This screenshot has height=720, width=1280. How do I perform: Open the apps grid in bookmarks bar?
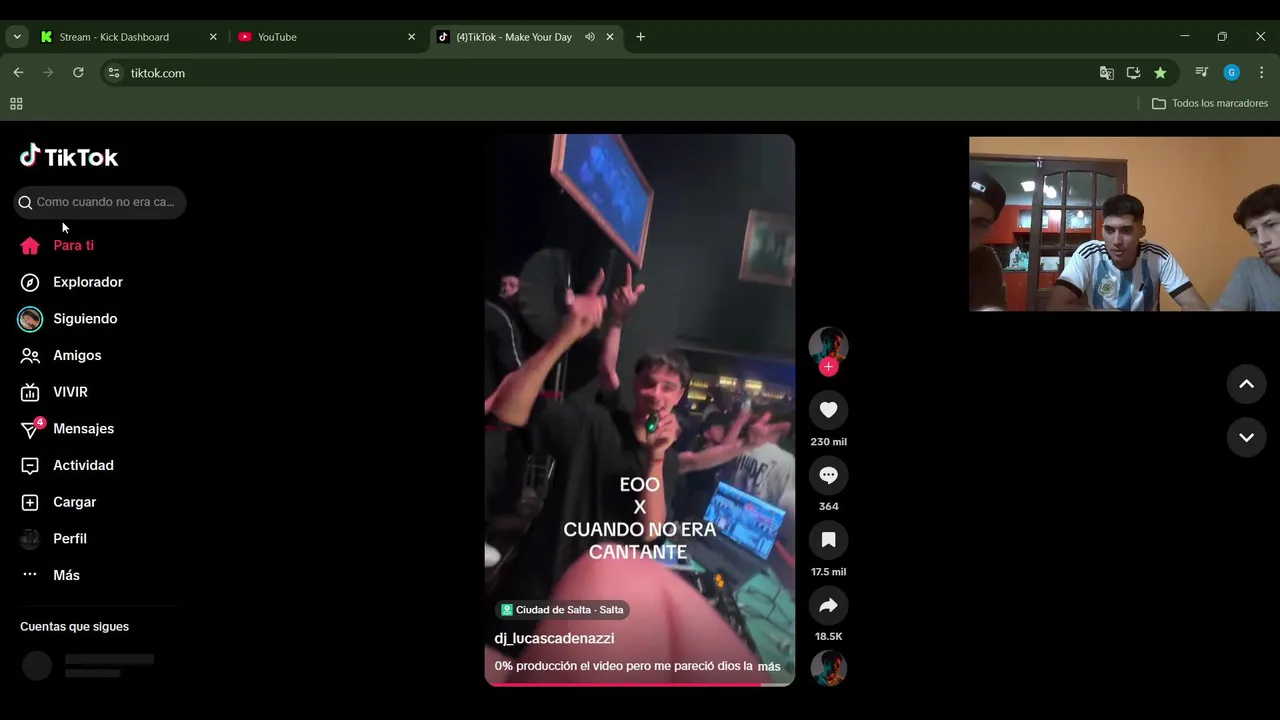16,104
